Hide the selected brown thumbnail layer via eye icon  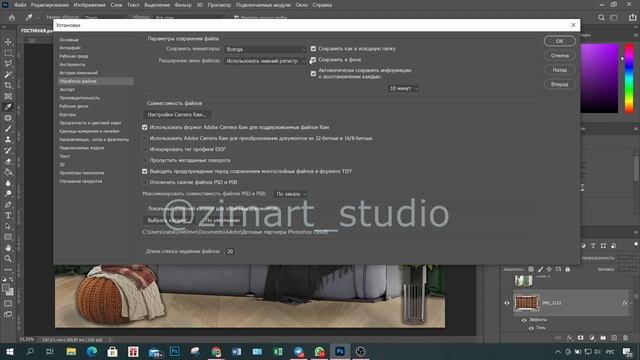pyautogui.click(x=507, y=303)
